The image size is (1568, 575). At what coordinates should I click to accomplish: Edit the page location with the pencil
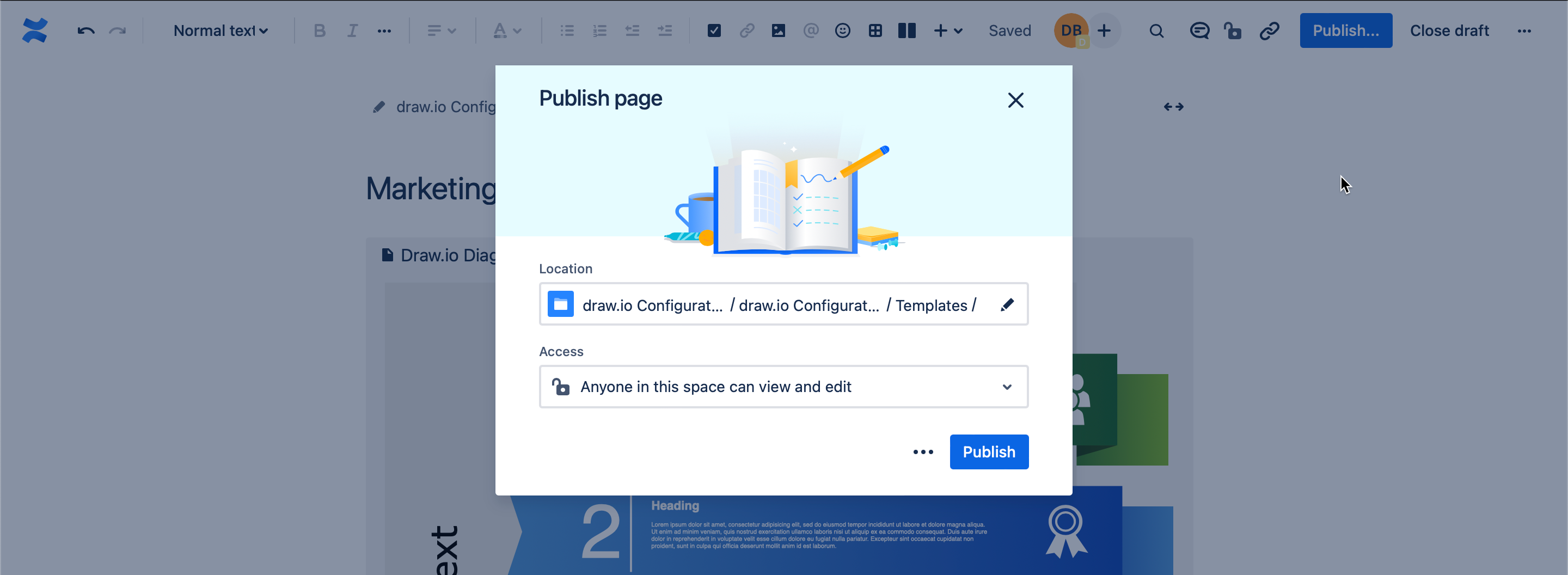click(1007, 304)
